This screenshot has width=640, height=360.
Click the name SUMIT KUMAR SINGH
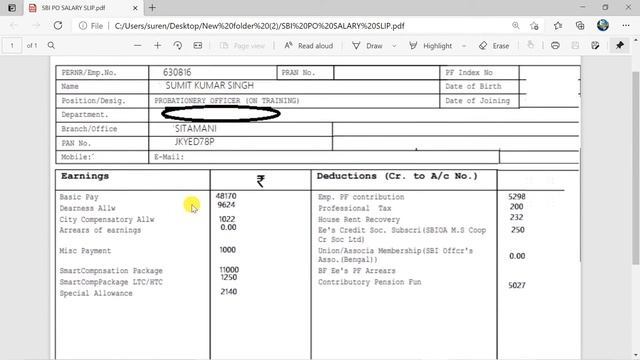(x=209, y=85)
